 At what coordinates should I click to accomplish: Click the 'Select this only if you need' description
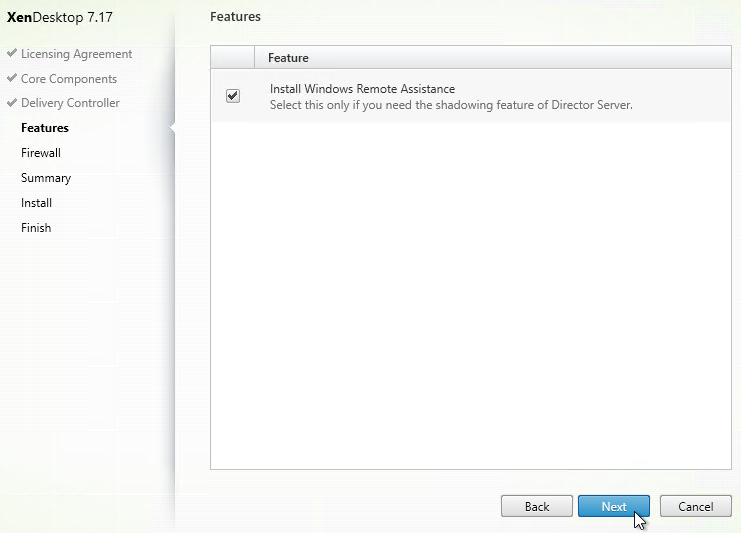point(451,105)
